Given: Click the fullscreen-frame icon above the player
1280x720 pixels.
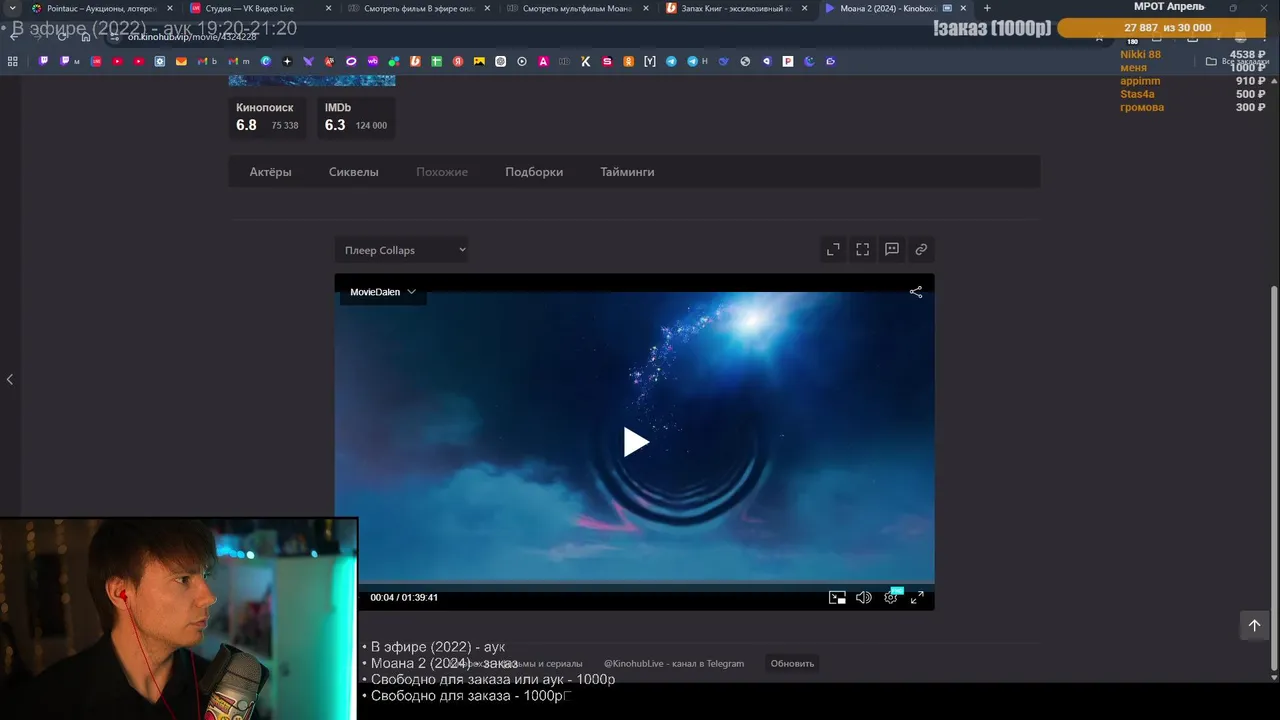Looking at the screenshot, I should point(862,250).
